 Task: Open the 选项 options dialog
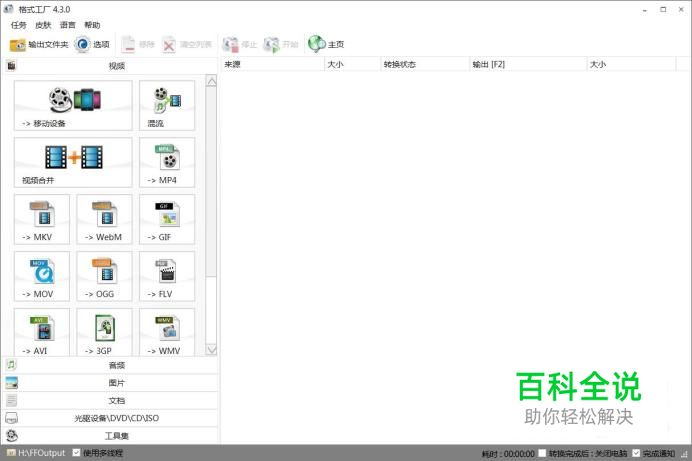[x=92, y=45]
